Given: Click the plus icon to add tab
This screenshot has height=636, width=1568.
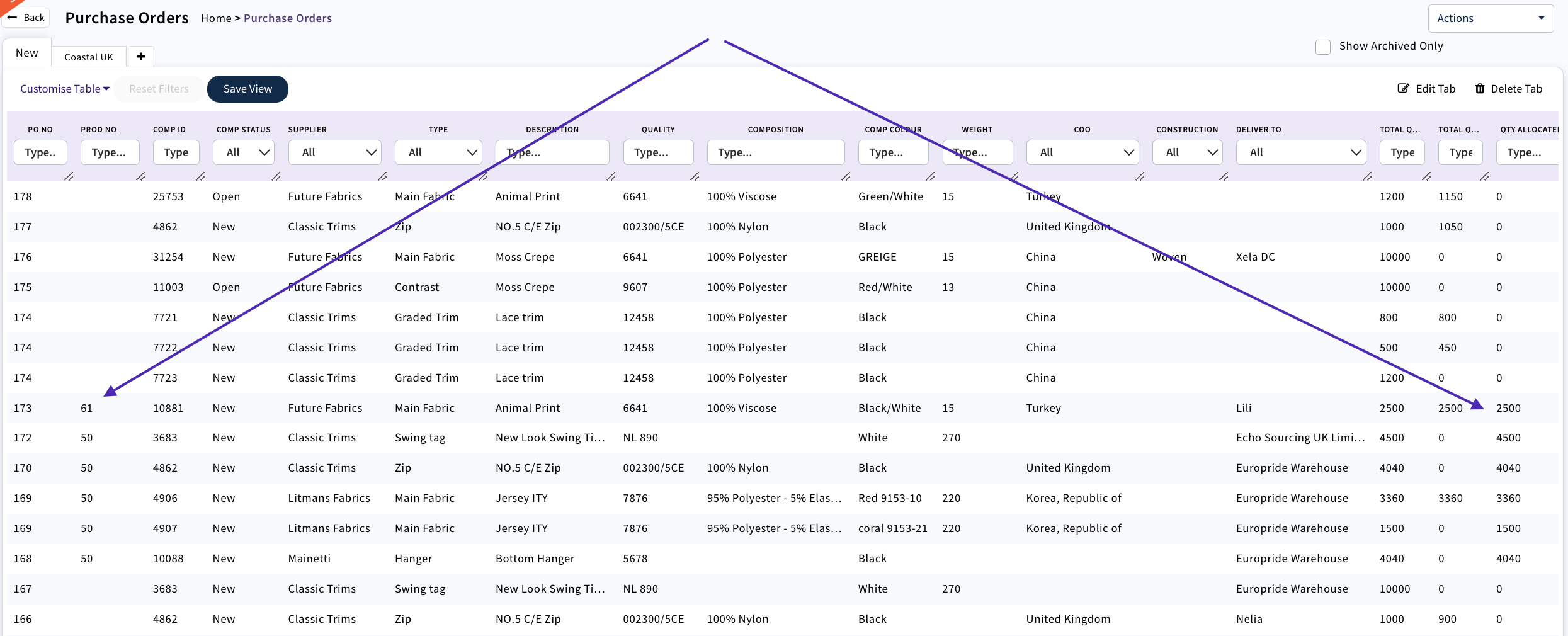Looking at the screenshot, I should tap(140, 57).
